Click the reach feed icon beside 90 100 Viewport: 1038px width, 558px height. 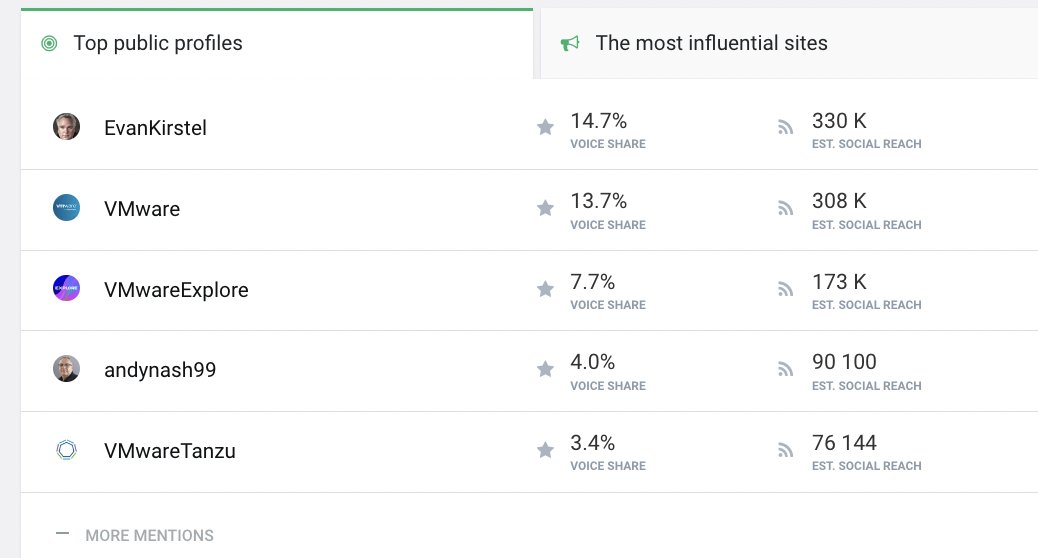point(785,369)
